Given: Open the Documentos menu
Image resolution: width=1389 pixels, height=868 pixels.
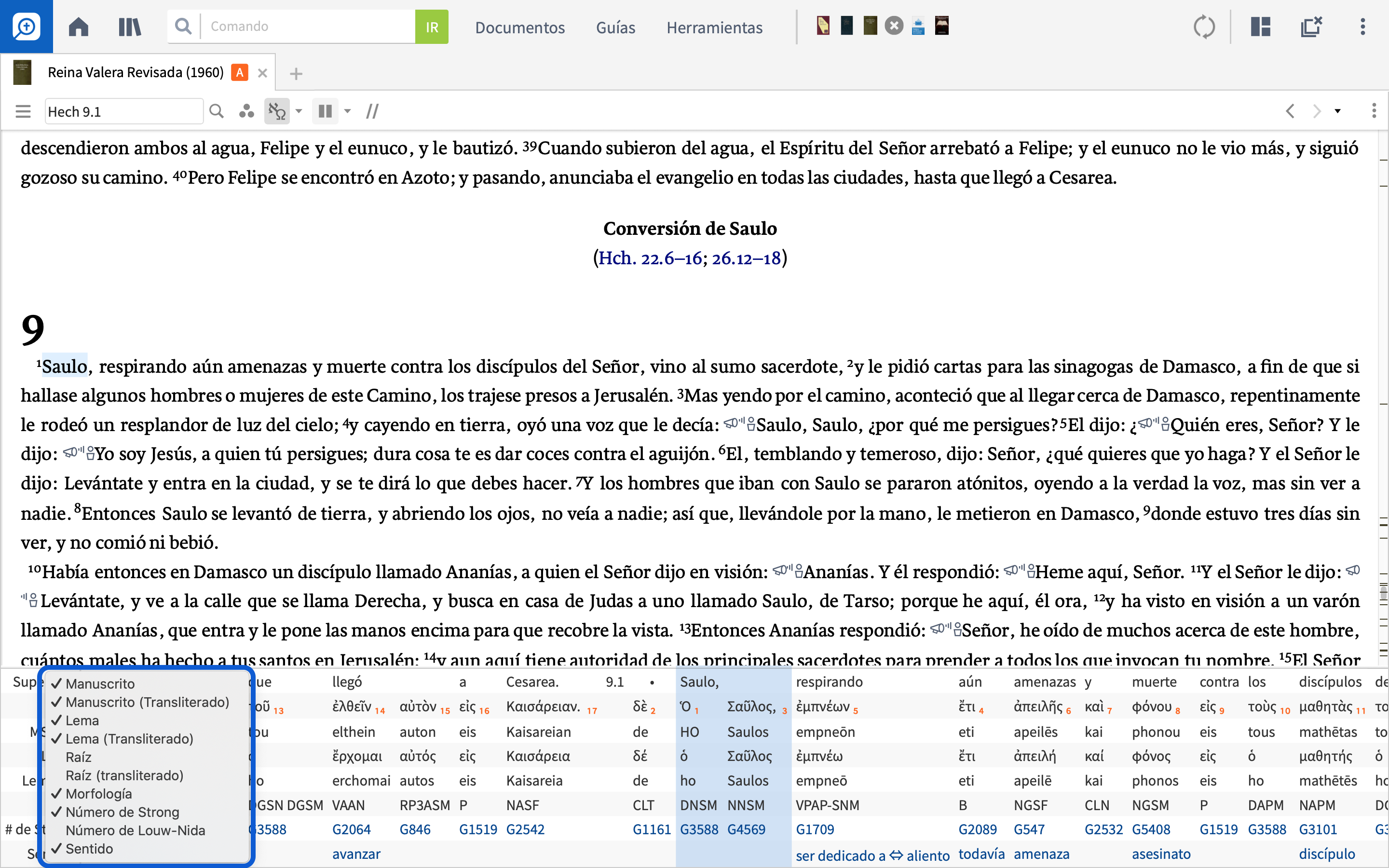Looking at the screenshot, I should pos(520,27).
